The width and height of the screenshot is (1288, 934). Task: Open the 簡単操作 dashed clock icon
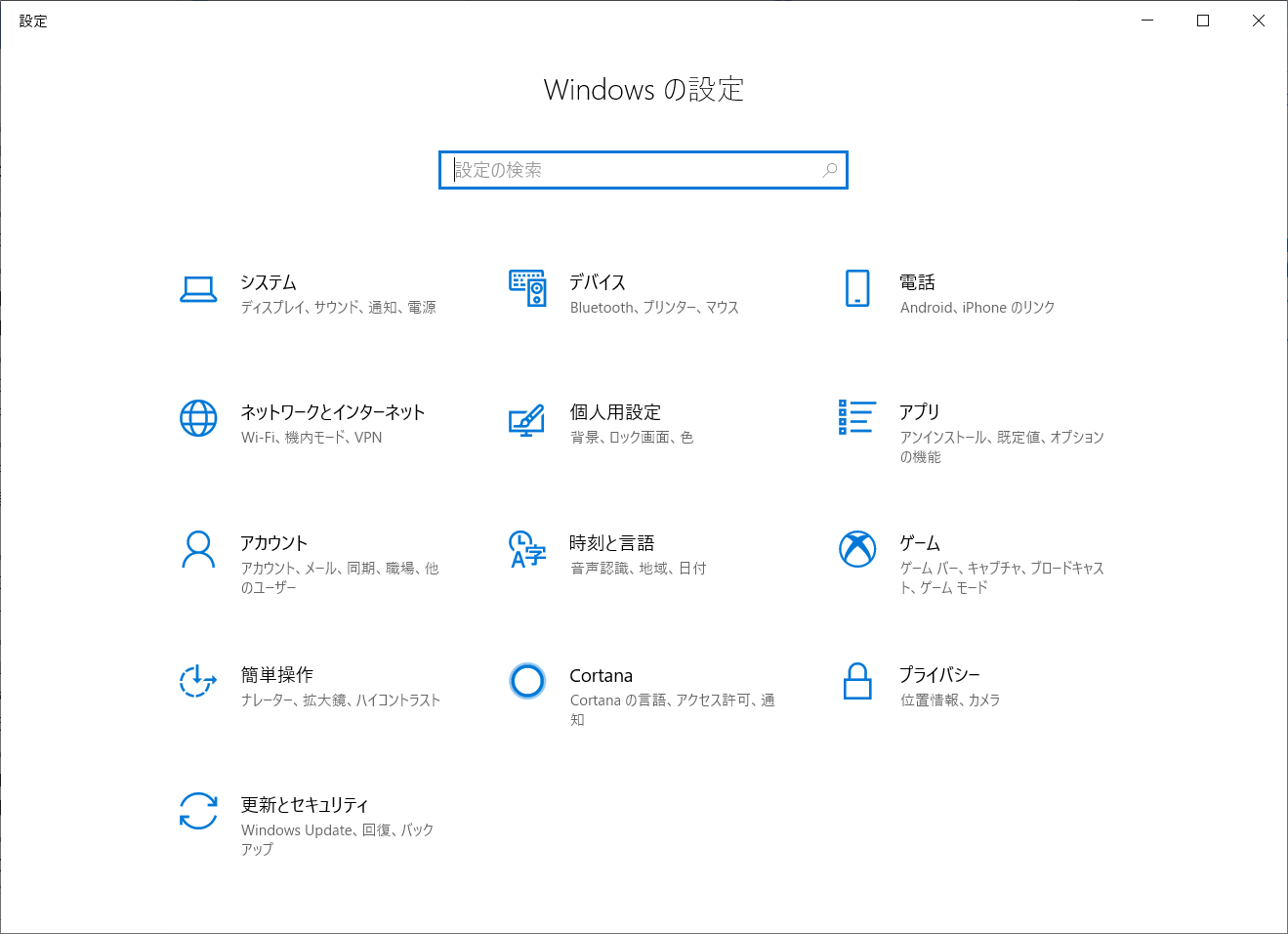click(198, 680)
